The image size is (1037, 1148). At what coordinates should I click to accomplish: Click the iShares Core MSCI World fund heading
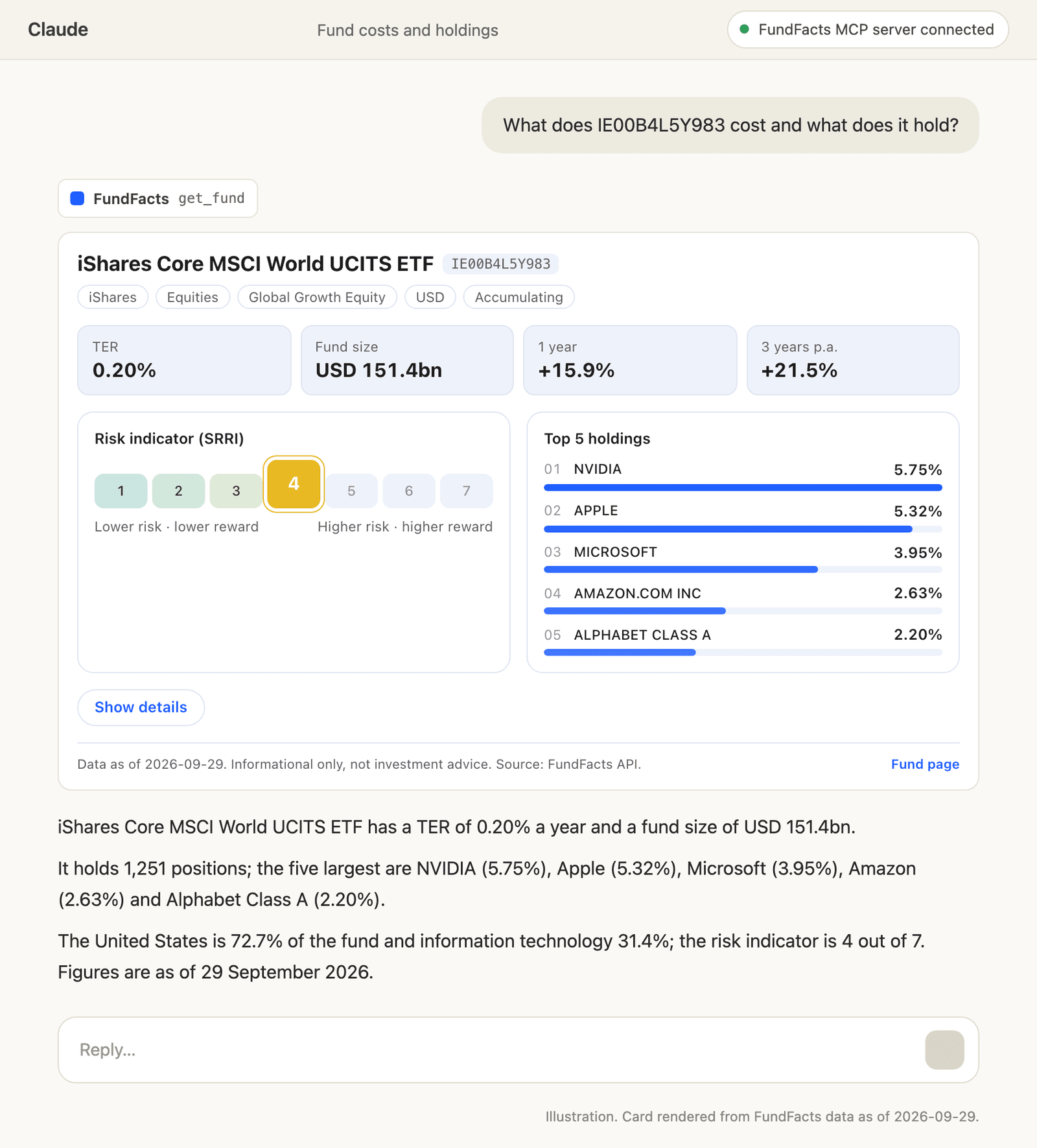tap(255, 264)
